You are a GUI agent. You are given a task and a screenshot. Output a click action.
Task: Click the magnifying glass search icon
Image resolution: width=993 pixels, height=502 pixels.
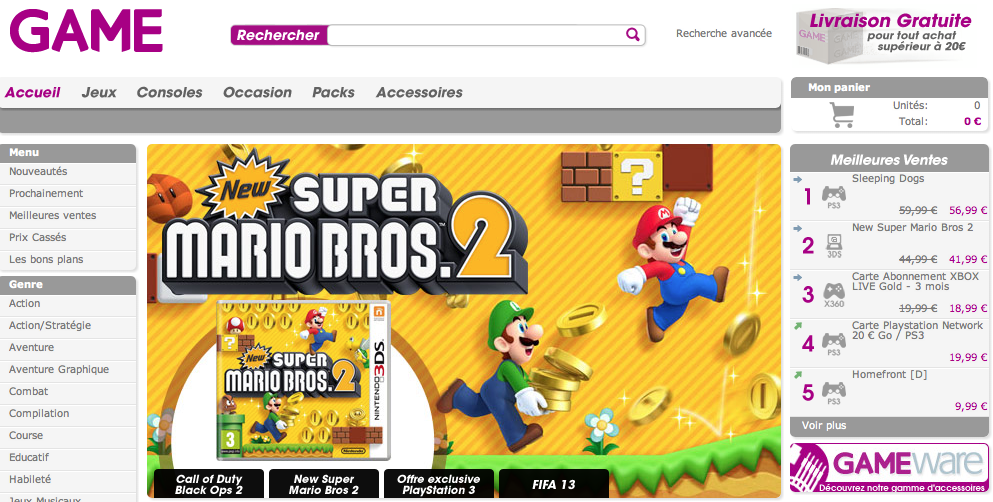[632, 34]
